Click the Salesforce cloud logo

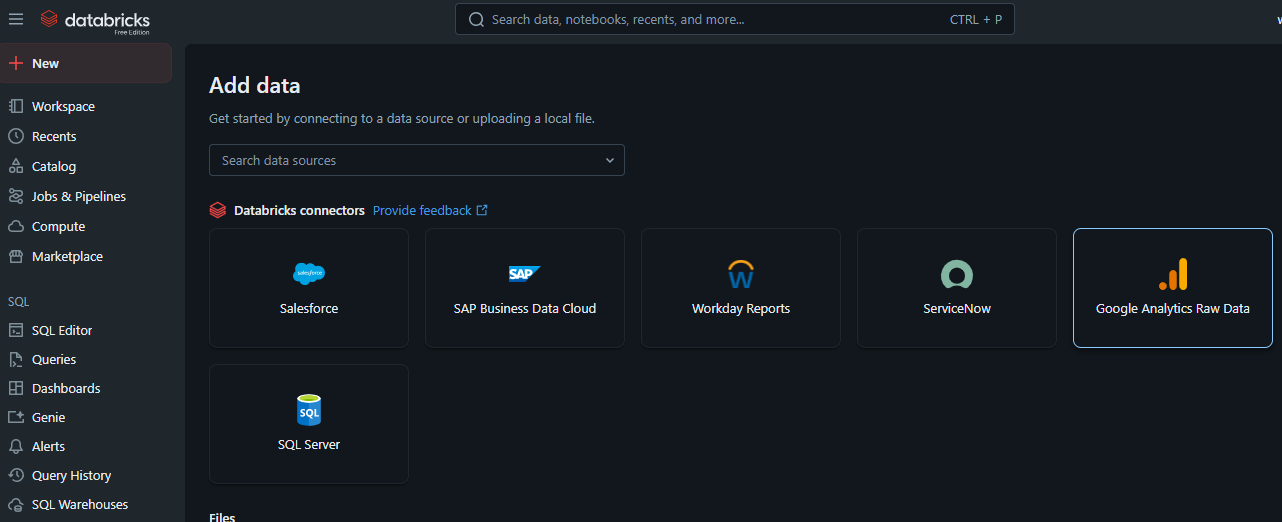click(x=309, y=273)
